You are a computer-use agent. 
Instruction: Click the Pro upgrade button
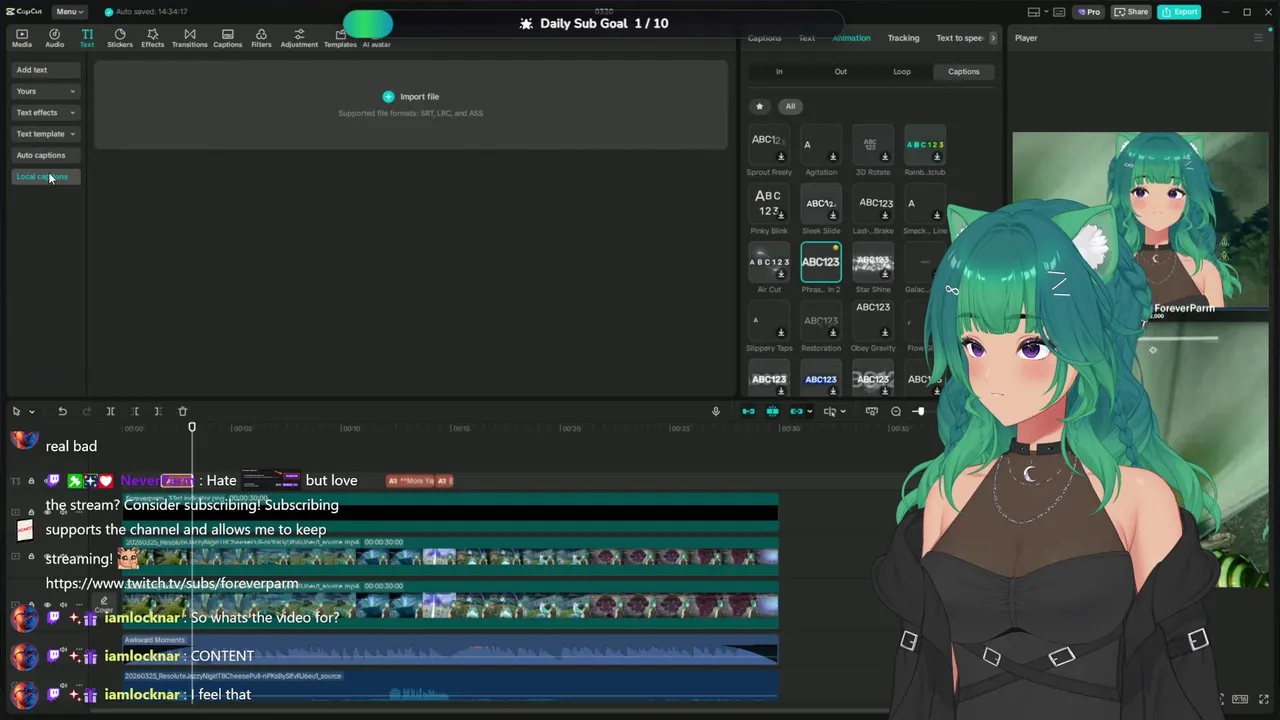(1089, 12)
